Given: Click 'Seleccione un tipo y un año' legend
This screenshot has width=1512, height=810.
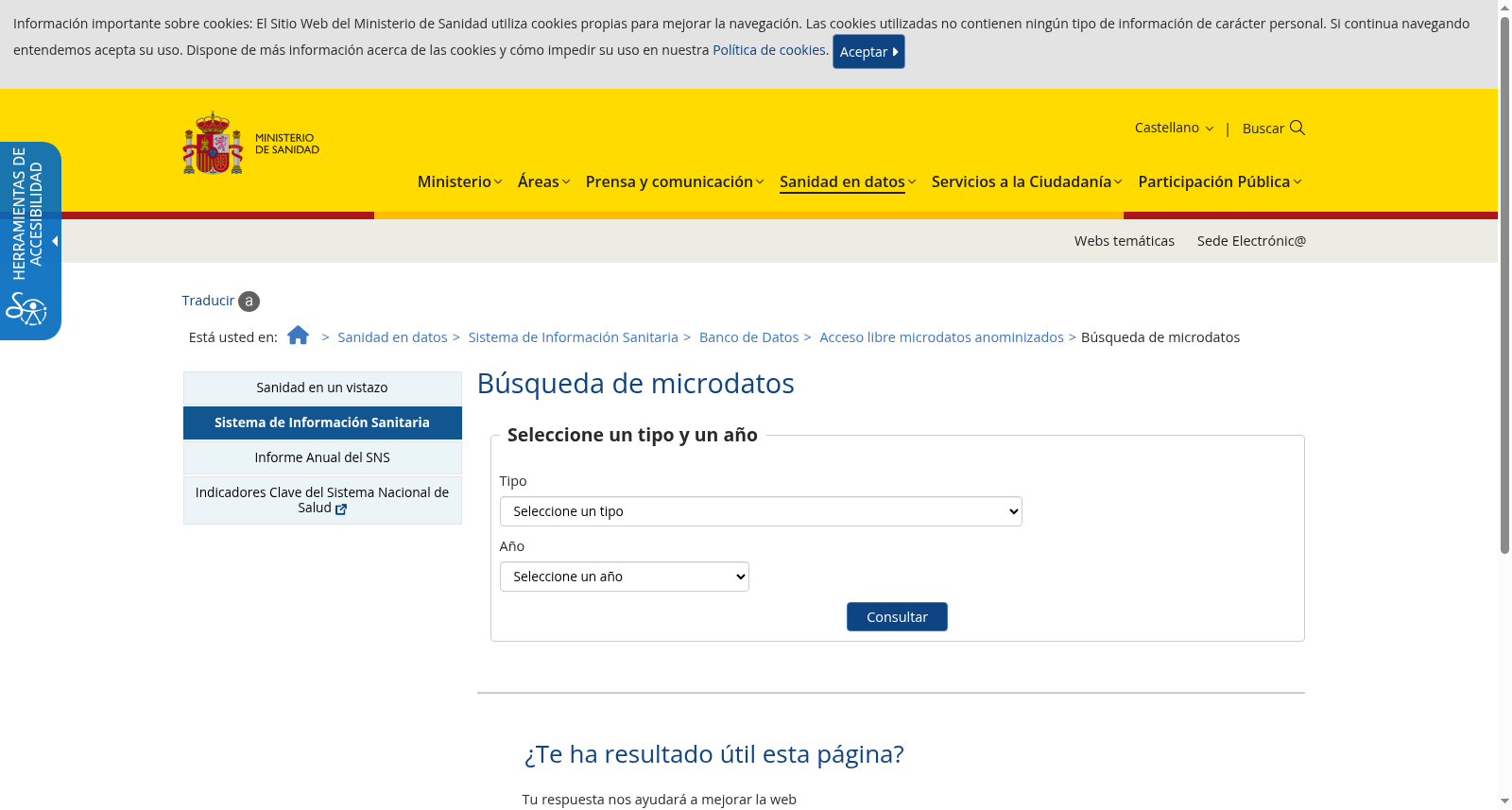Looking at the screenshot, I should [632, 435].
